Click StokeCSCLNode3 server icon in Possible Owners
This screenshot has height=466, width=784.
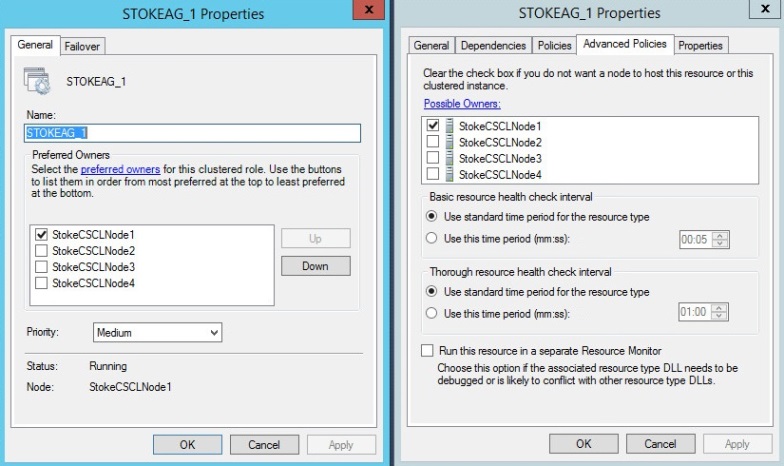click(x=450, y=158)
